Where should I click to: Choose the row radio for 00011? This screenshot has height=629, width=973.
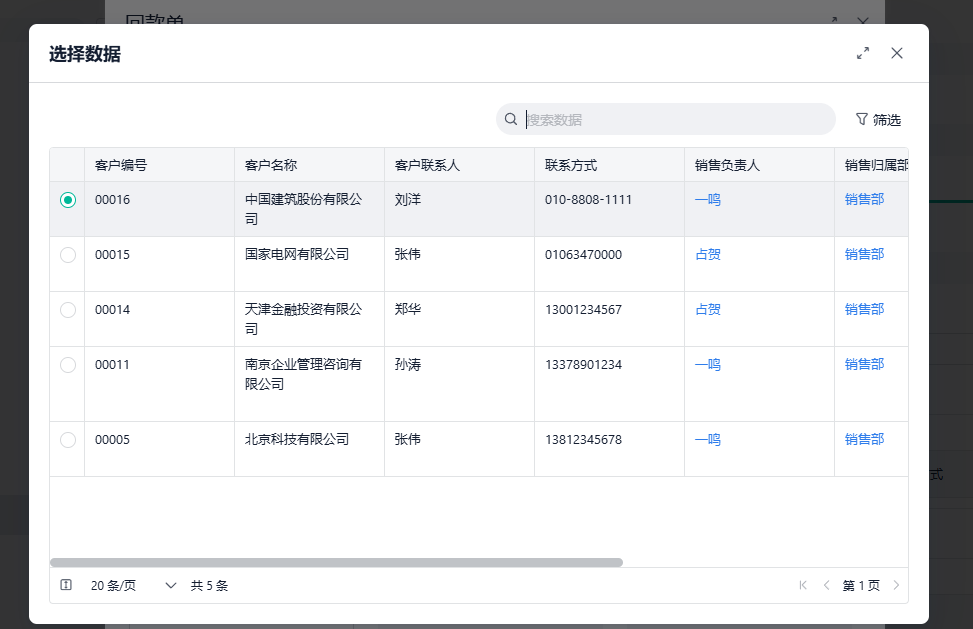coord(68,365)
